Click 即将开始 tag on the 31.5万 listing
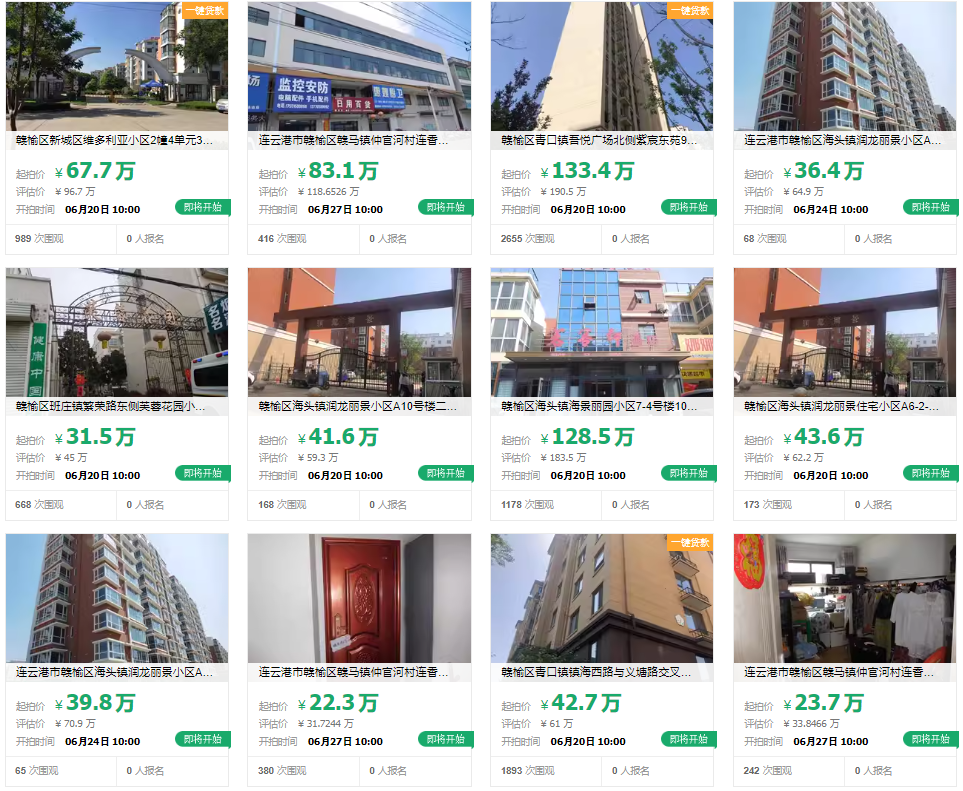Image resolution: width=963 pixels, height=791 pixels. [203, 473]
